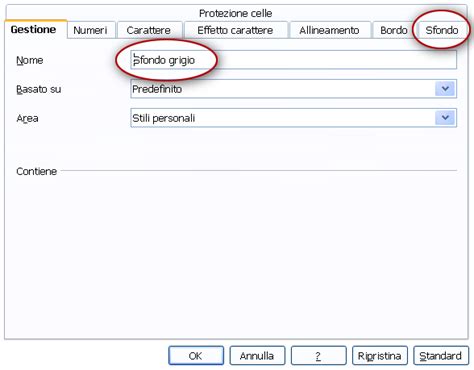Select the Carattere tab
The width and height of the screenshot is (474, 370).
(149, 30)
